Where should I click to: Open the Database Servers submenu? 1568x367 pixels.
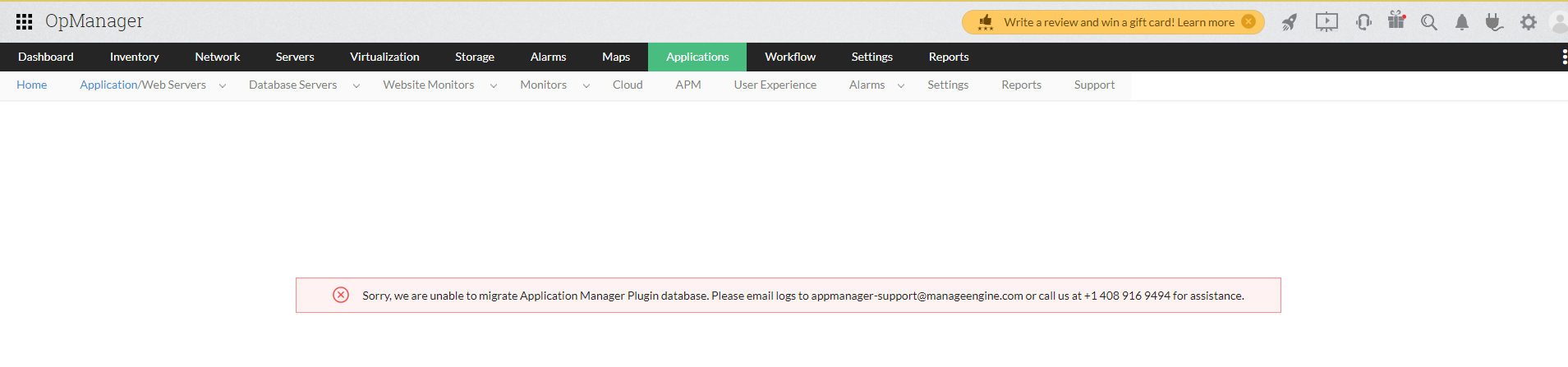click(x=293, y=85)
